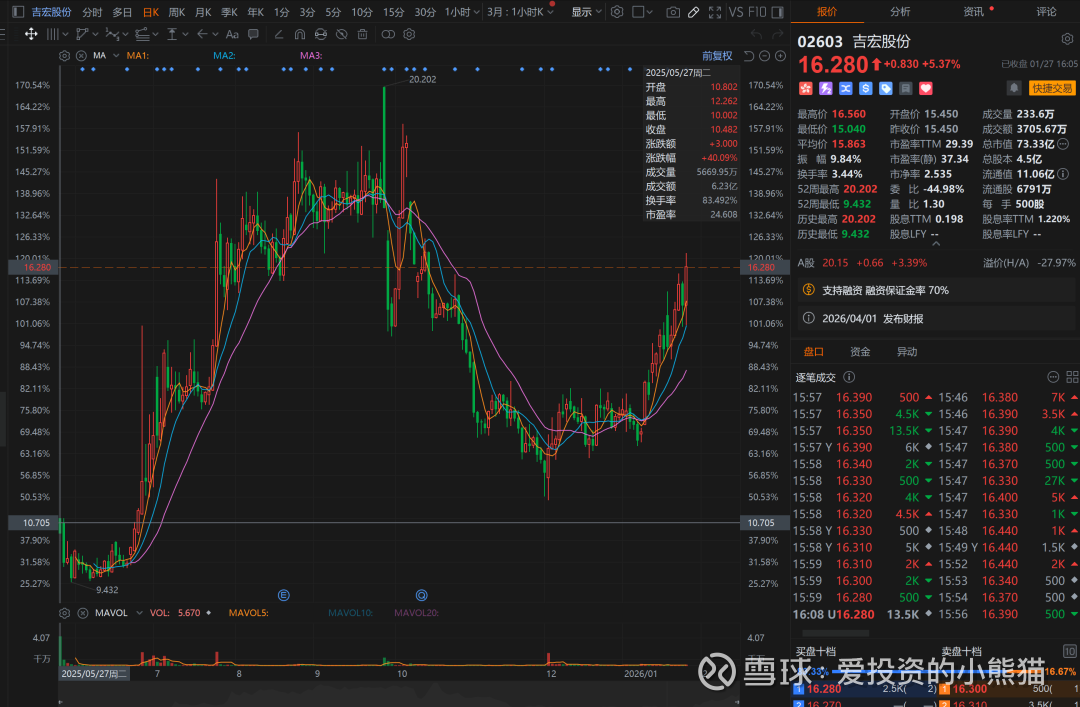Show info tooltip for 总市值

click(x=1063, y=144)
